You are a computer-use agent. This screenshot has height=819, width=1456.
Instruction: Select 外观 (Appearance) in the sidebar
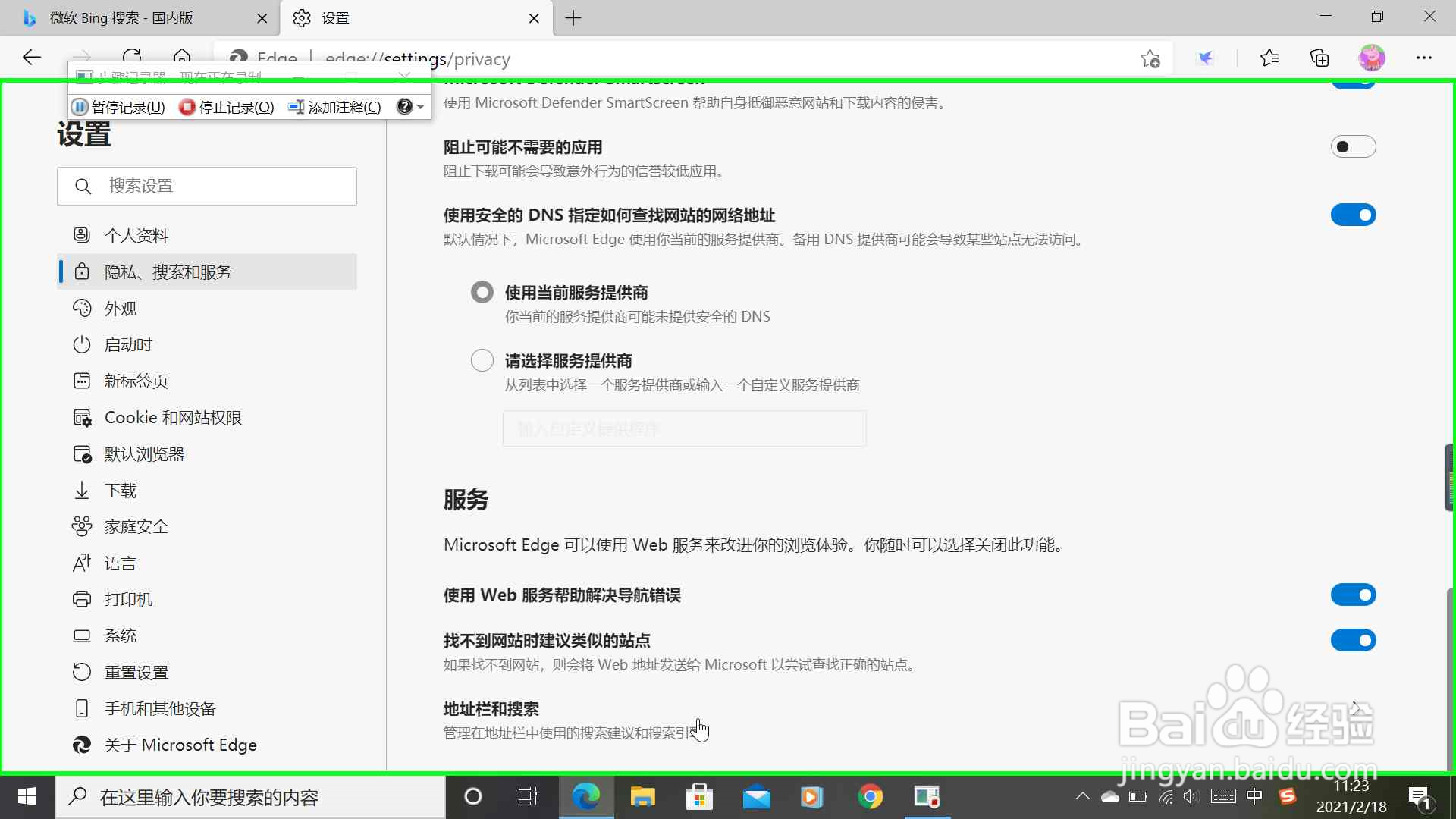[121, 308]
